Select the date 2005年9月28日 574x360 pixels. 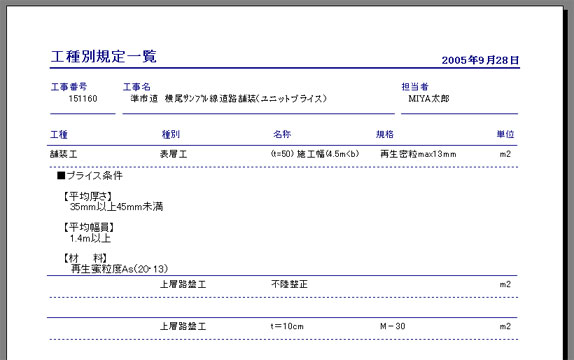(480, 60)
